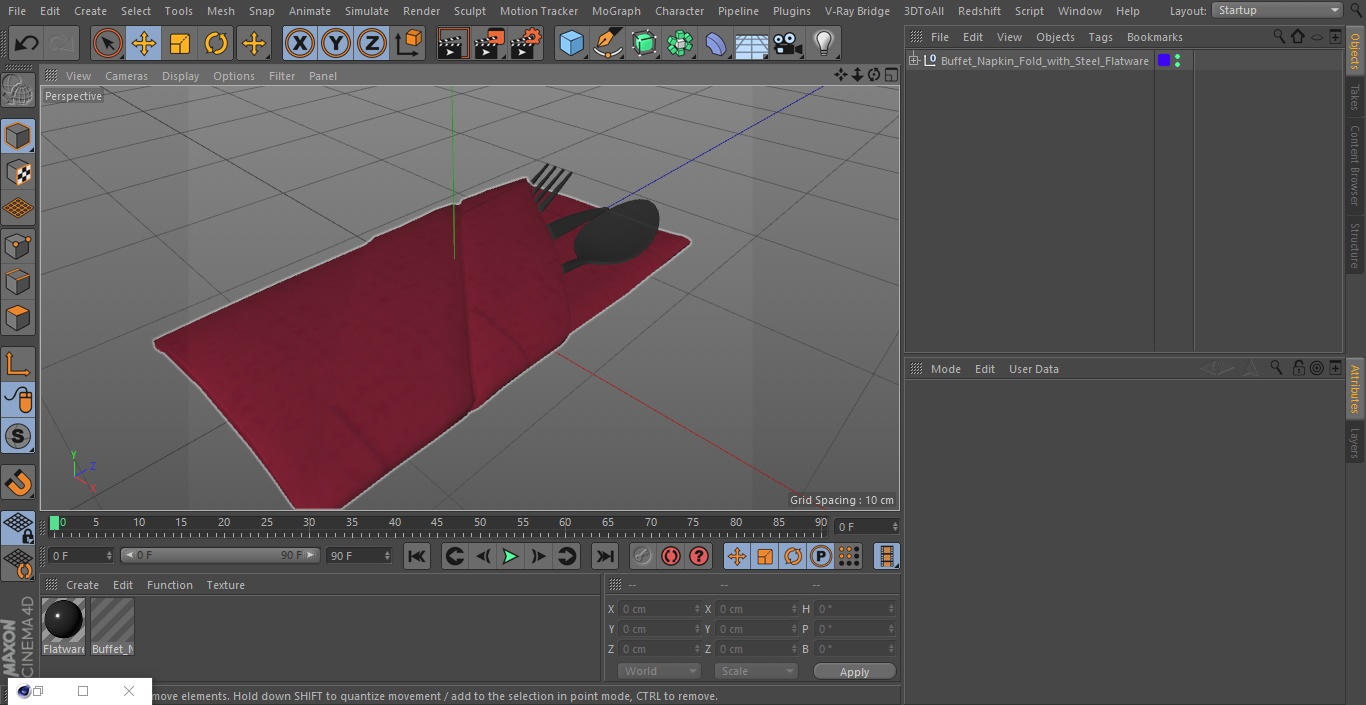Toggle visibility dots of Buffet_Napkin object
The width and height of the screenshot is (1366, 705).
(x=1177, y=61)
